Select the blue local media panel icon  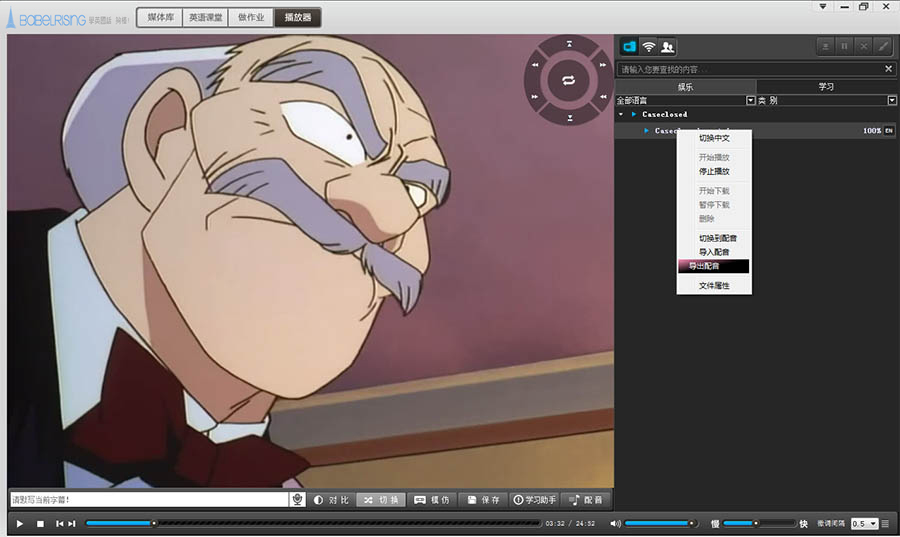629,46
